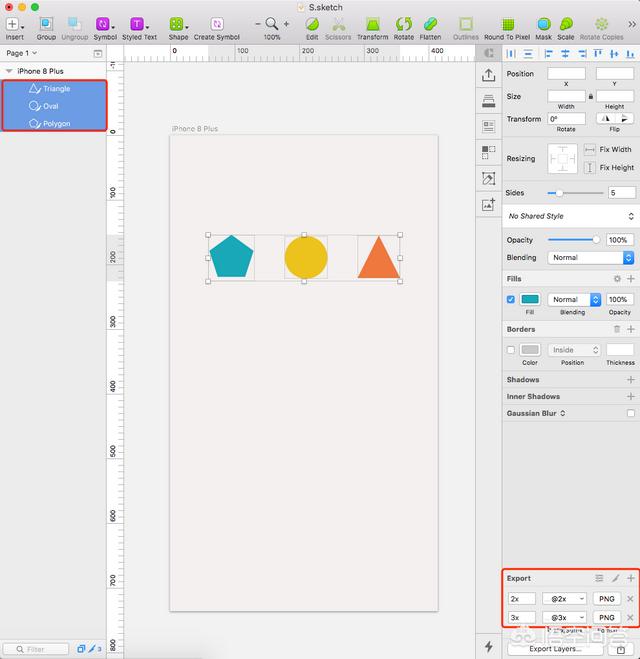This screenshot has height=659, width=640.
Task: Click the gray border color swatch
Action: 530,350
